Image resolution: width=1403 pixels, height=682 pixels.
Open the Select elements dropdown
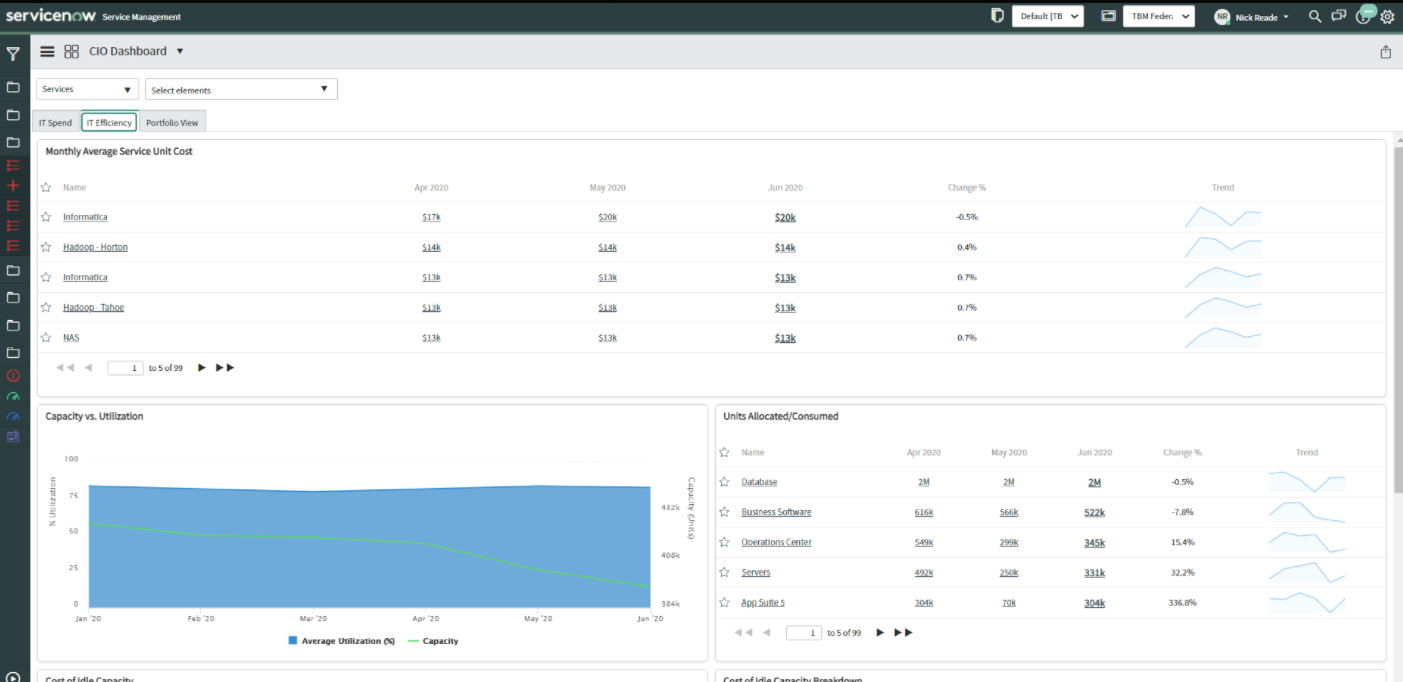(x=241, y=89)
